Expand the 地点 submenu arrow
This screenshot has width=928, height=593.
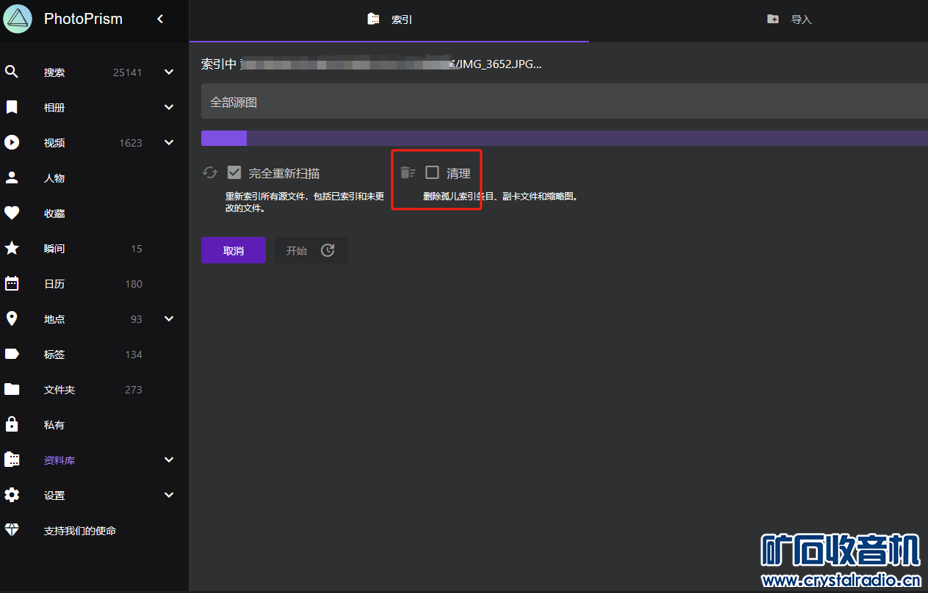point(169,318)
